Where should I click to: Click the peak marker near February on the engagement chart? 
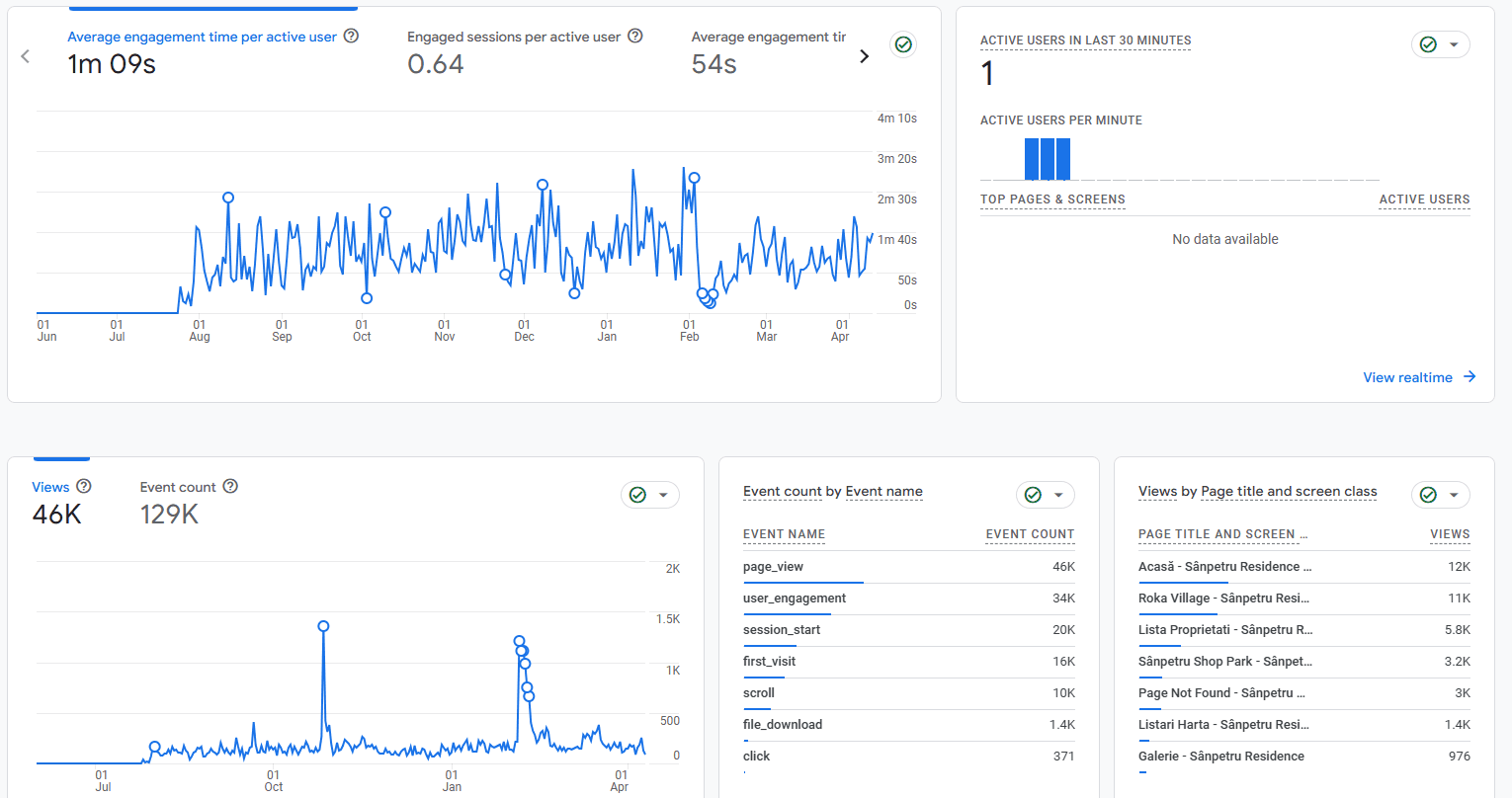click(695, 179)
